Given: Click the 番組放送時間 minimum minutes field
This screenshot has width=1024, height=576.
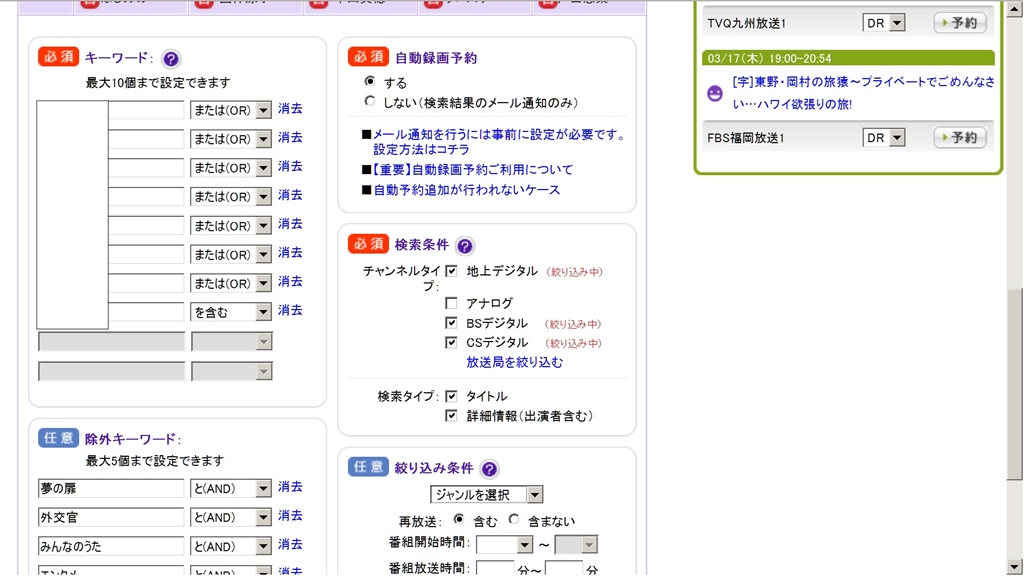Looking at the screenshot, I should (495, 569).
